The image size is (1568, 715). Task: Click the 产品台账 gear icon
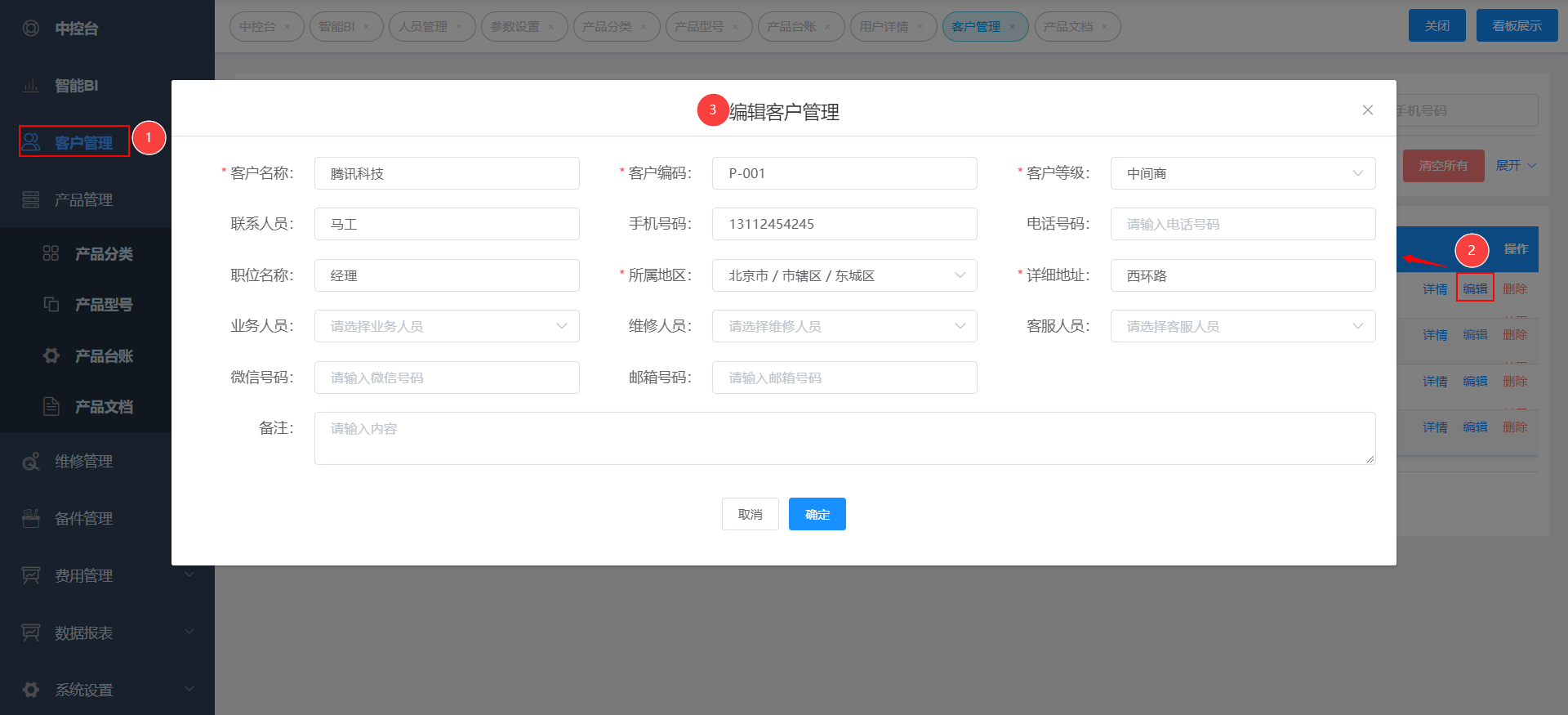pyautogui.click(x=51, y=355)
